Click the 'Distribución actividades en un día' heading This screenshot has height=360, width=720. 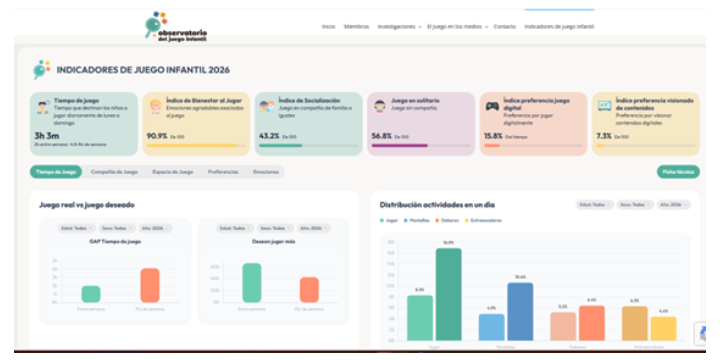437,205
